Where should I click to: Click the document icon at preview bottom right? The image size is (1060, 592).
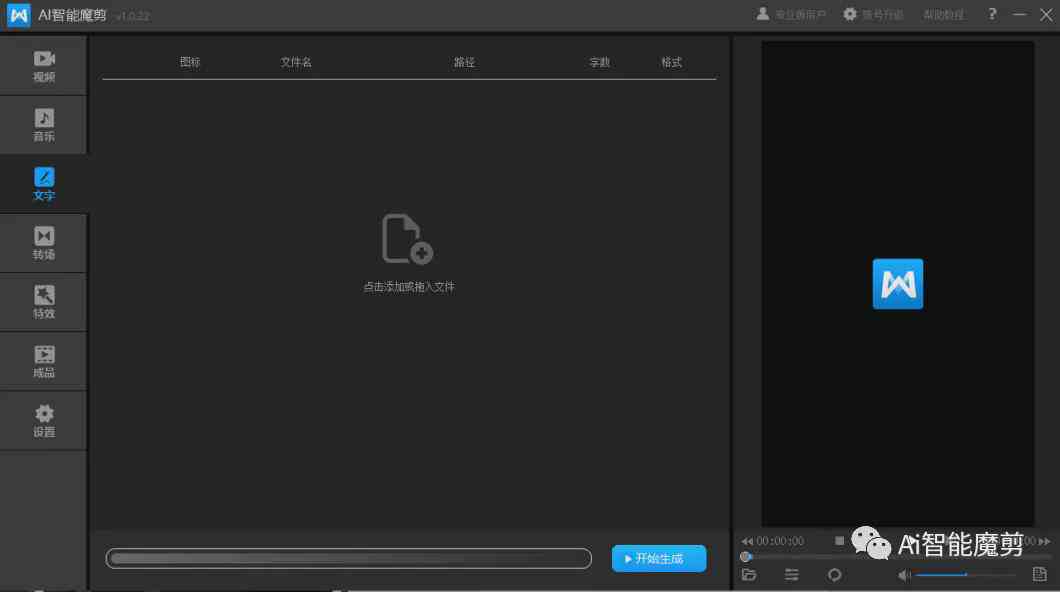click(x=1040, y=574)
